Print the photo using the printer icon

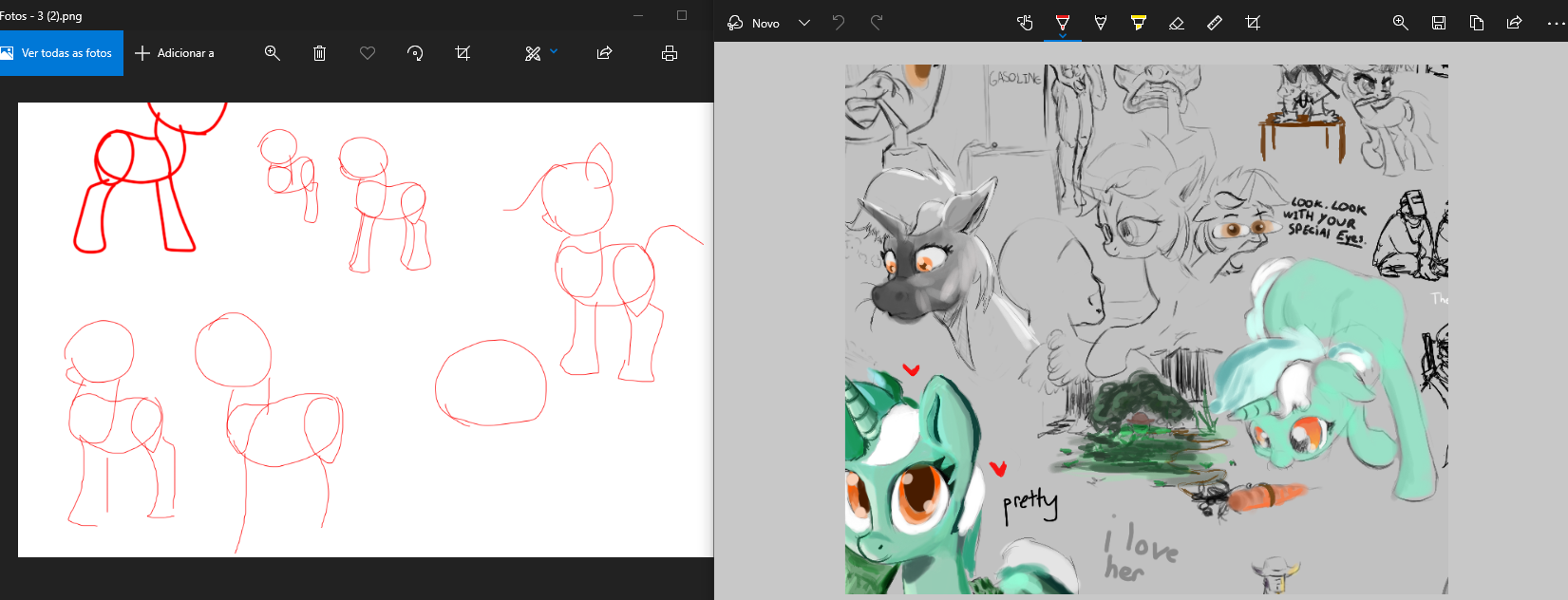[670, 53]
